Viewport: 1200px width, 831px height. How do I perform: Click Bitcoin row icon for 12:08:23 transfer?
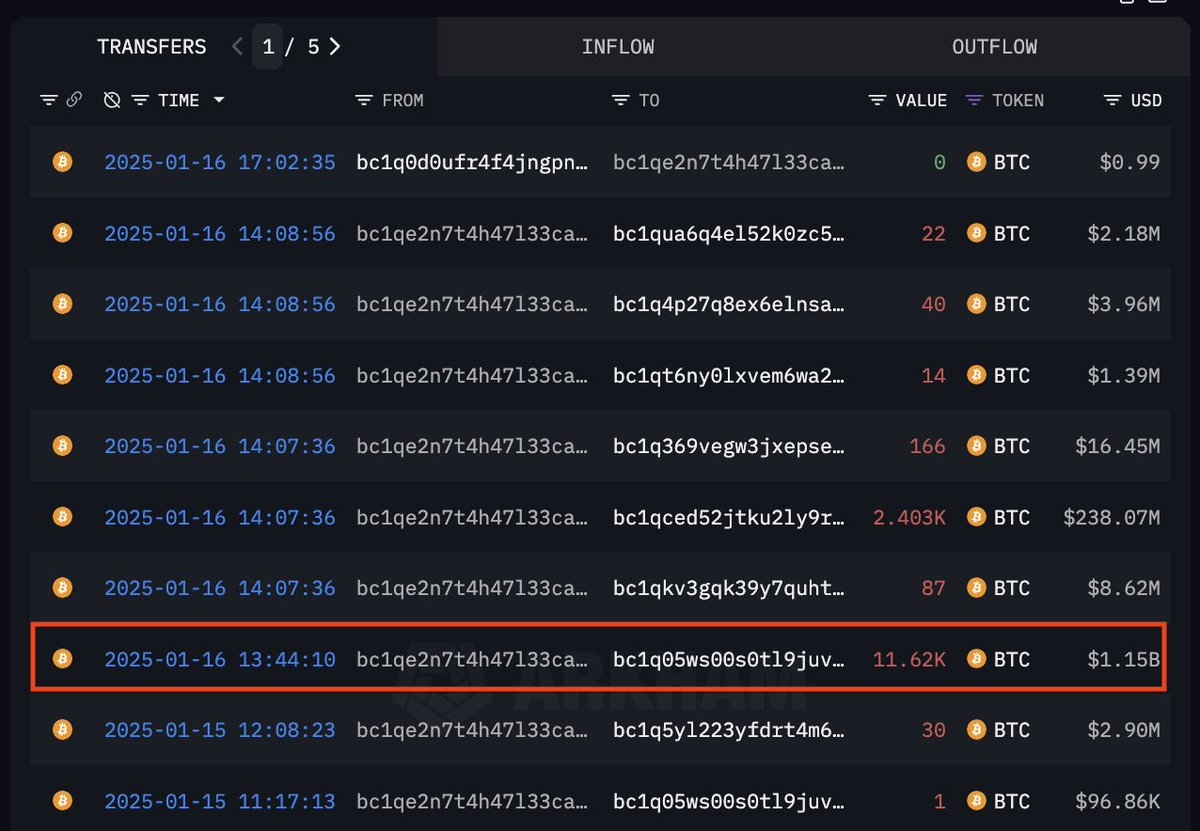point(63,730)
